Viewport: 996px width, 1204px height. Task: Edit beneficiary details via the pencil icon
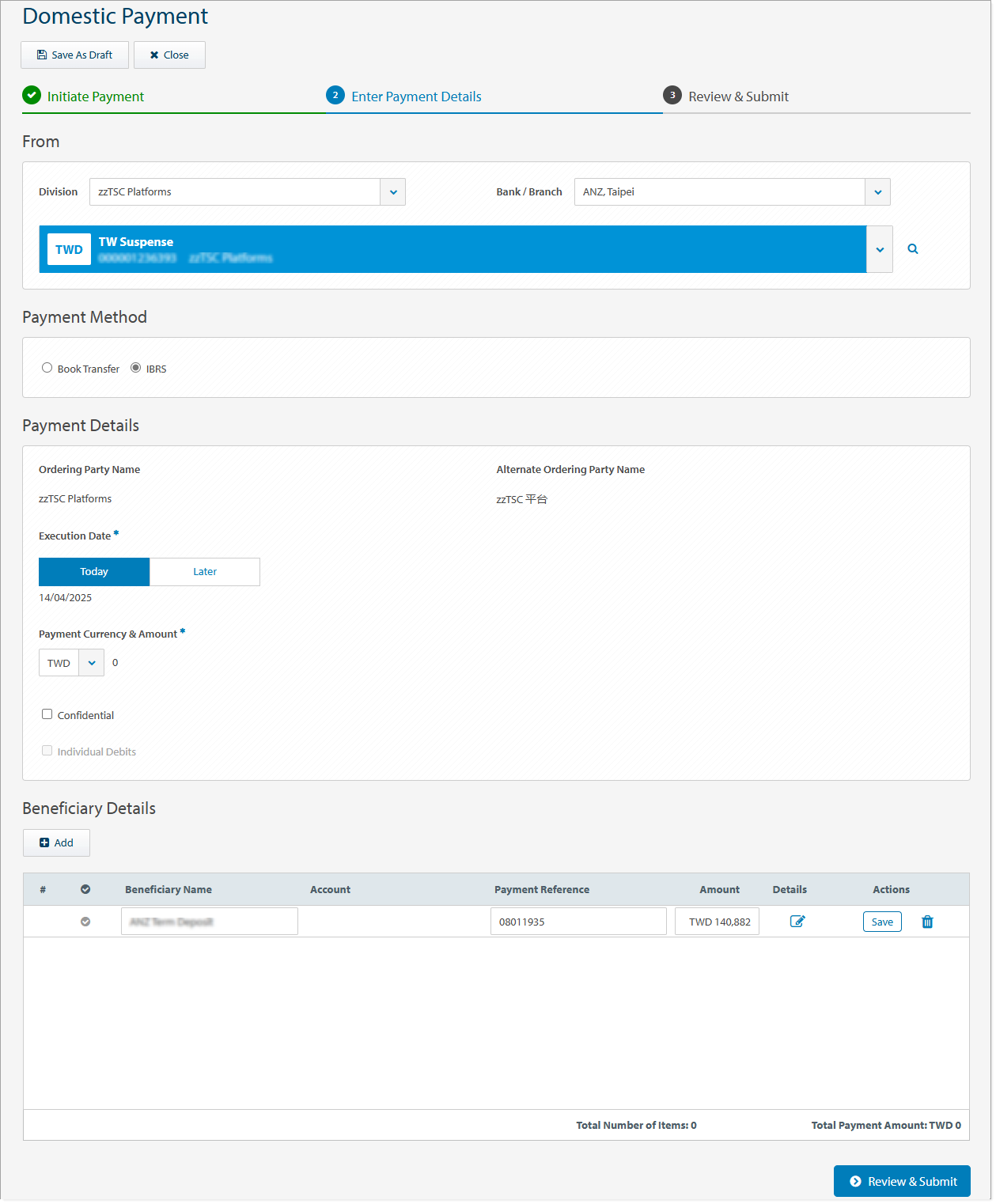pos(797,921)
